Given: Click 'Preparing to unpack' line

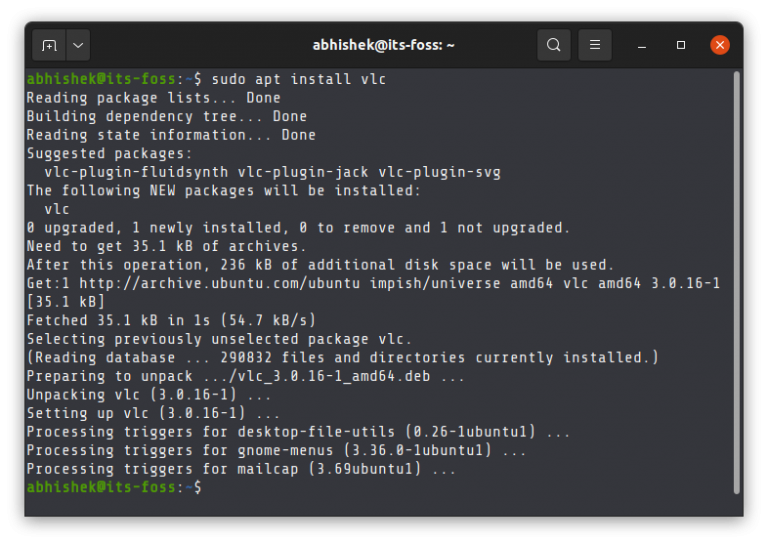Looking at the screenshot, I should 246,377.
